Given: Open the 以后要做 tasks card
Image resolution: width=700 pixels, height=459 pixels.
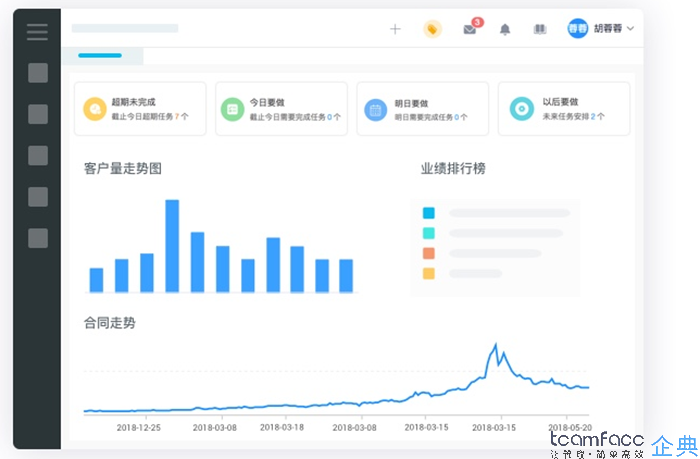Looking at the screenshot, I should [564, 108].
